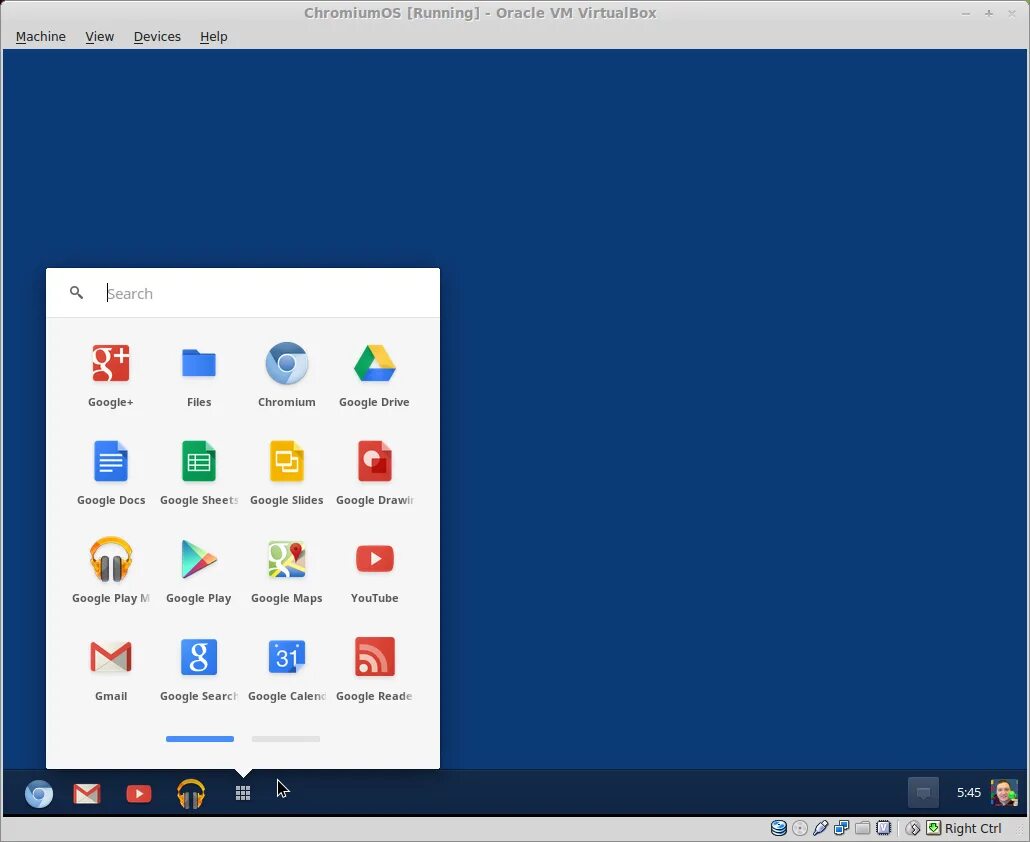Image resolution: width=1030 pixels, height=842 pixels.
Task: Maximize the VirtualBox window
Action: point(989,13)
